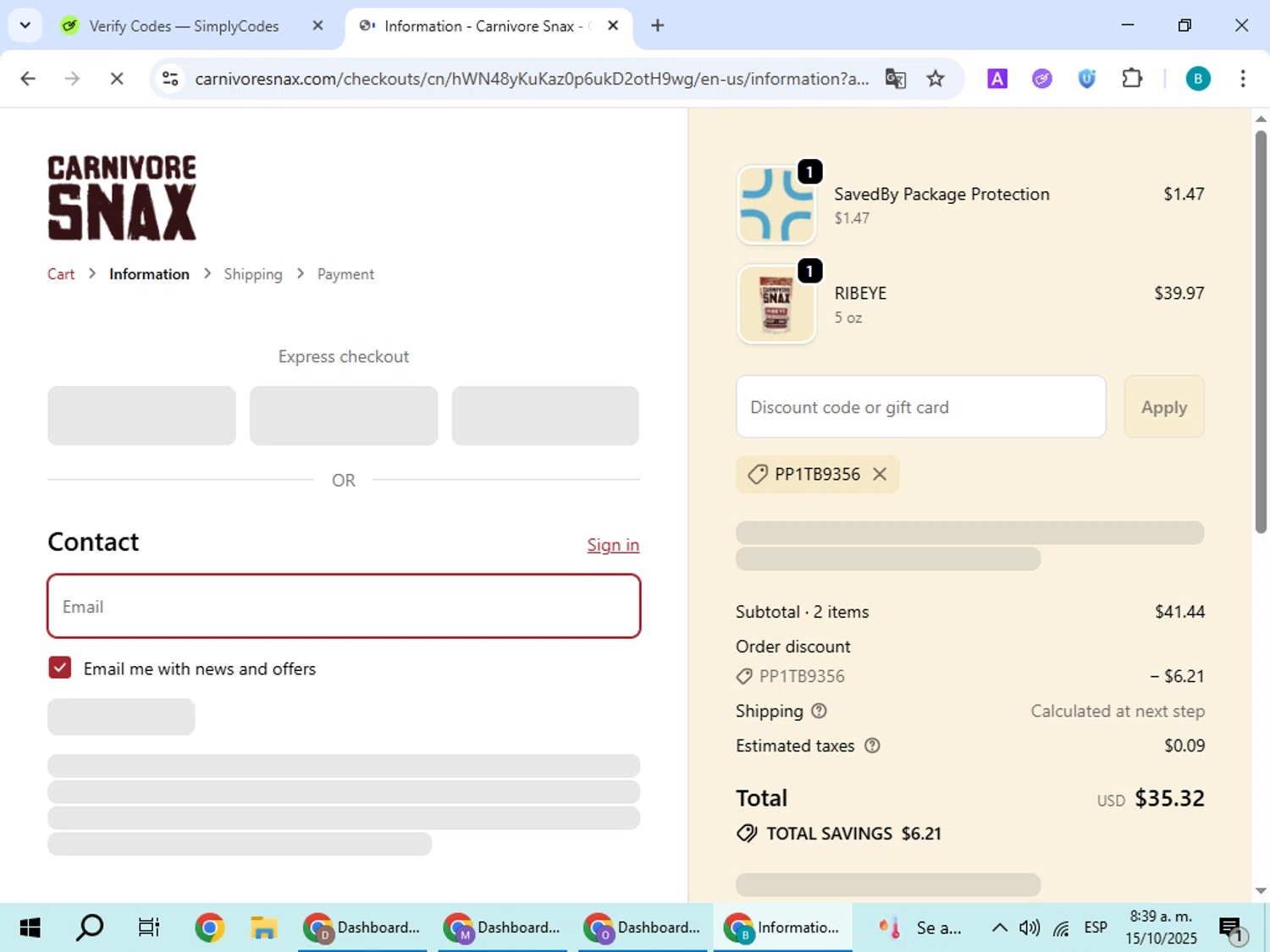Click SavedBy Package Protection thumbnail
This screenshot has width=1270, height=952.
776,206
